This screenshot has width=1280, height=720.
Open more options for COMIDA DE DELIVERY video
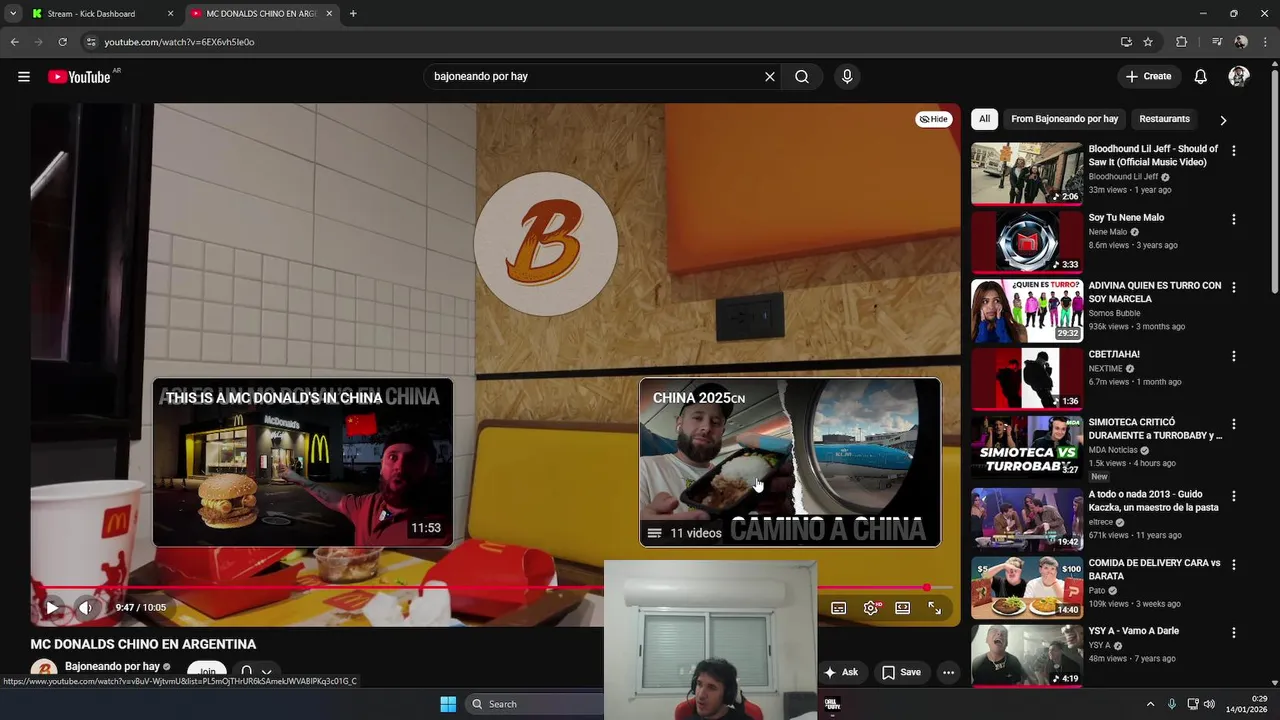pos(1233,565)
